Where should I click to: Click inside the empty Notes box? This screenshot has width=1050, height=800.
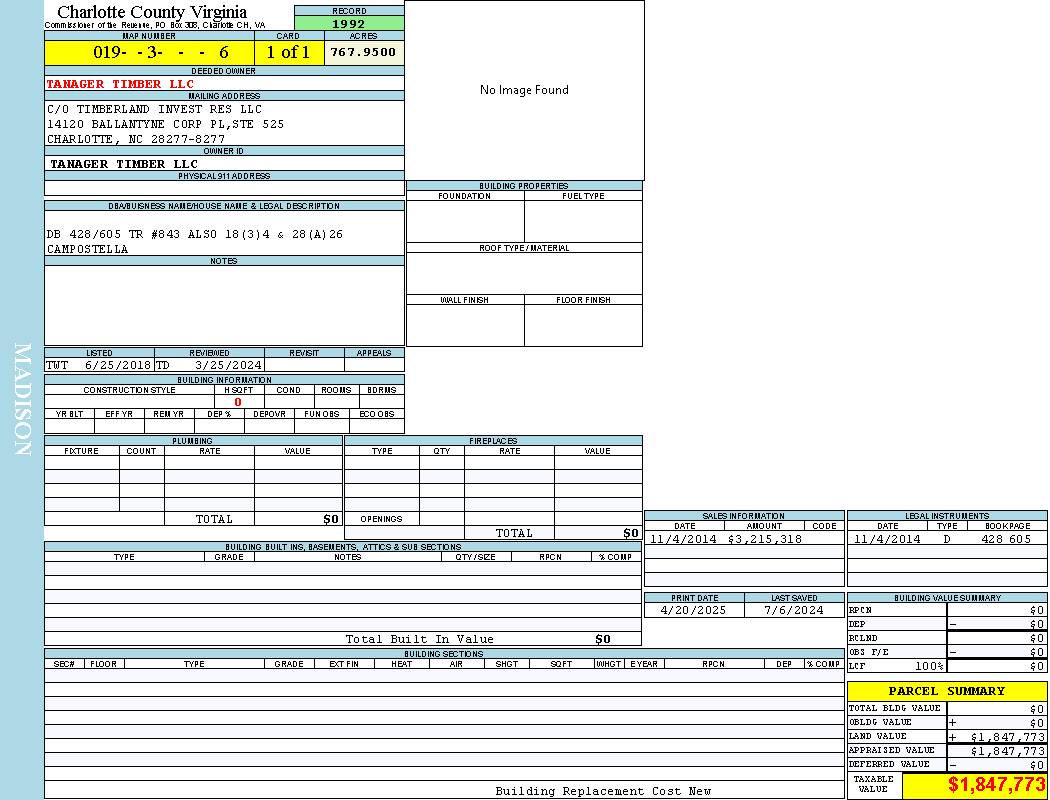pos(224,305)
